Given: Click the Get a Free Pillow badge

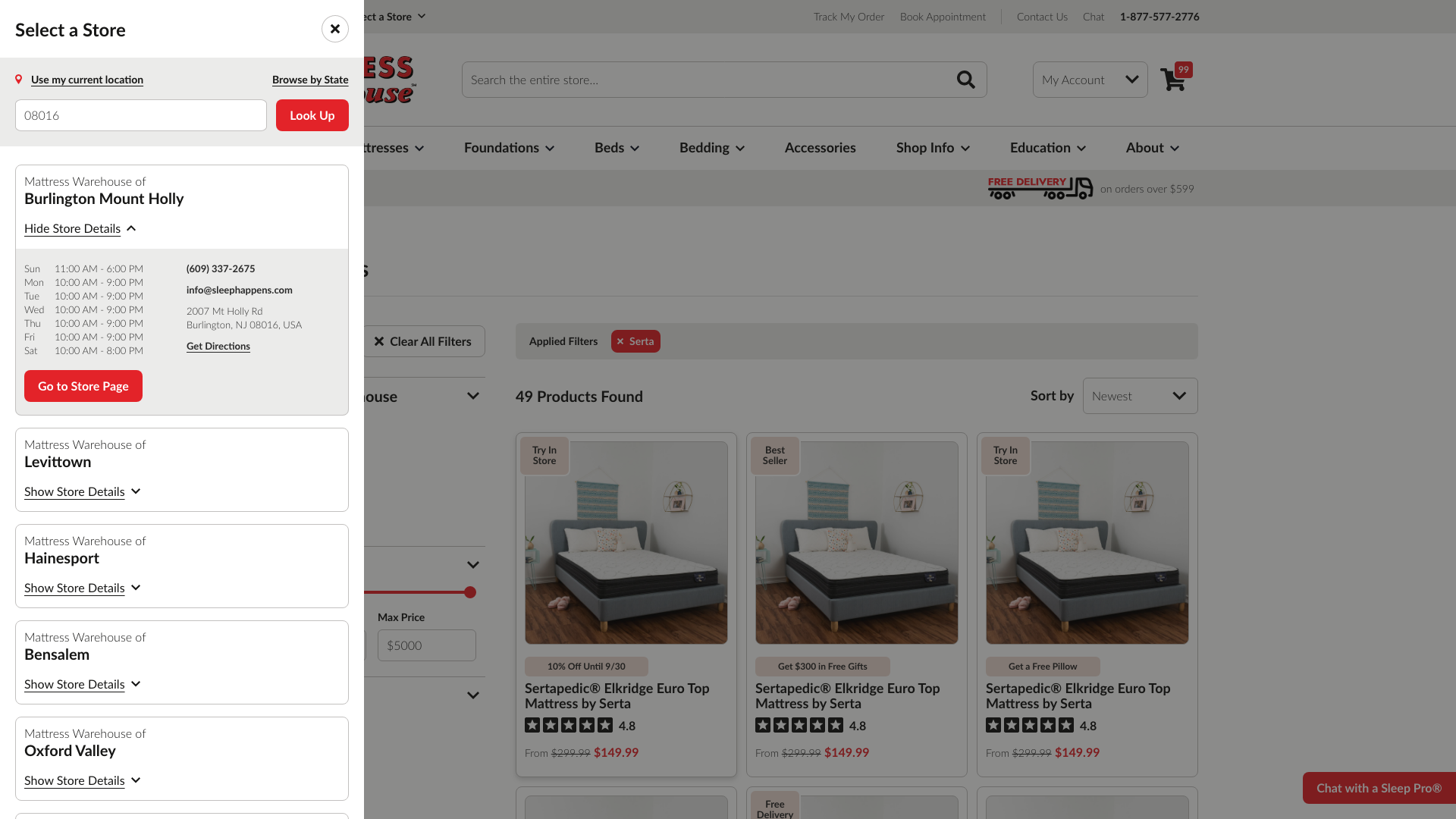Looking at the screenshot, I should pos(1043,667).
